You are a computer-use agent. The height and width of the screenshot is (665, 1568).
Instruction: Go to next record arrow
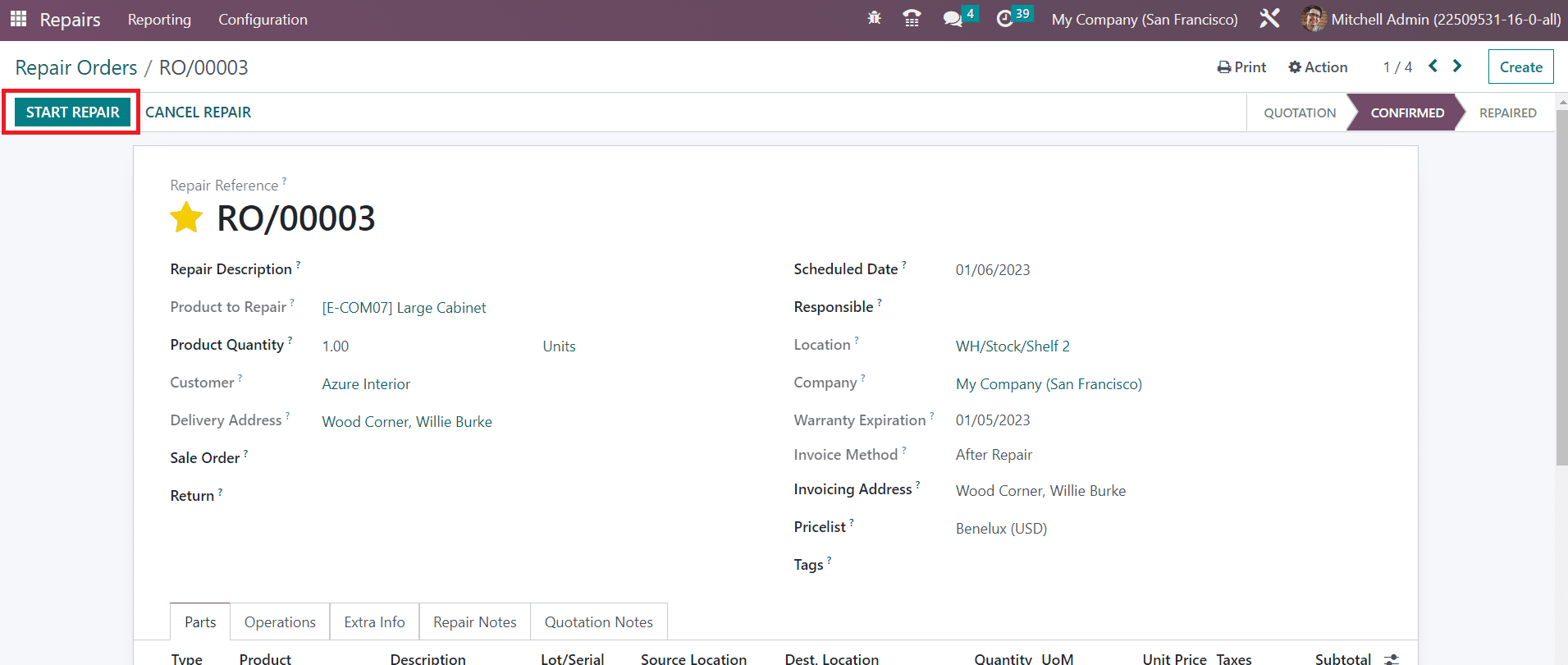pos(1457,66)
